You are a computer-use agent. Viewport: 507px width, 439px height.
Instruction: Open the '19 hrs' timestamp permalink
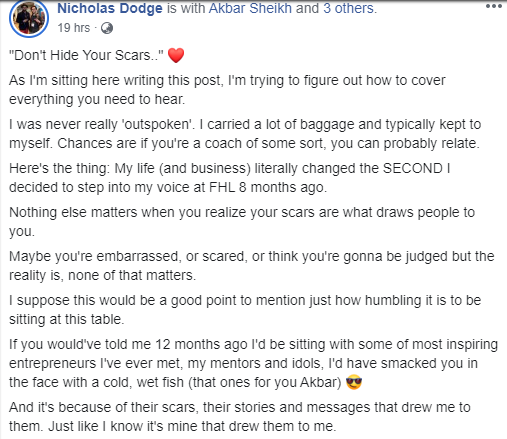click(74, 28)
